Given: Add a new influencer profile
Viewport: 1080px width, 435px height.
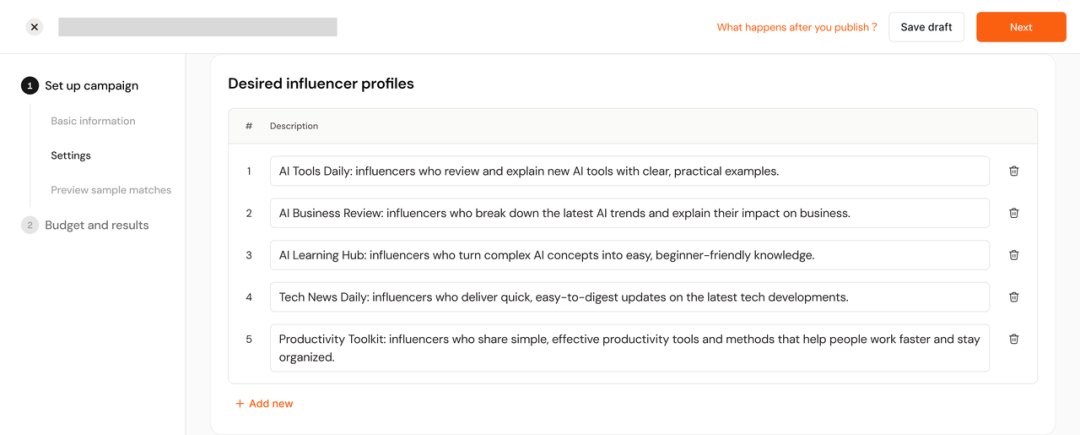Looking at the screenshot, I should point(265,404).
